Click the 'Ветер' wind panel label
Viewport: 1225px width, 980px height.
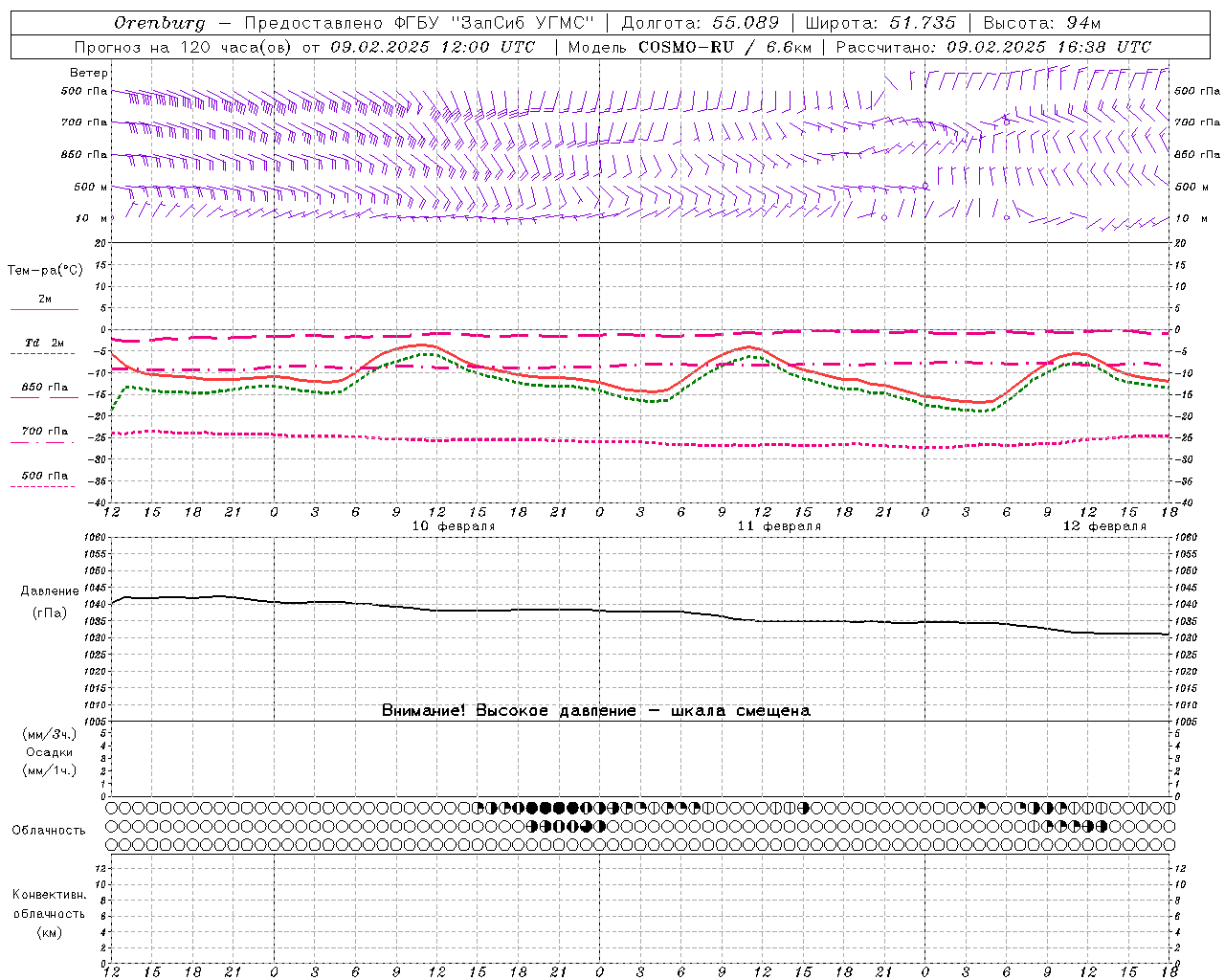point(89,73)
